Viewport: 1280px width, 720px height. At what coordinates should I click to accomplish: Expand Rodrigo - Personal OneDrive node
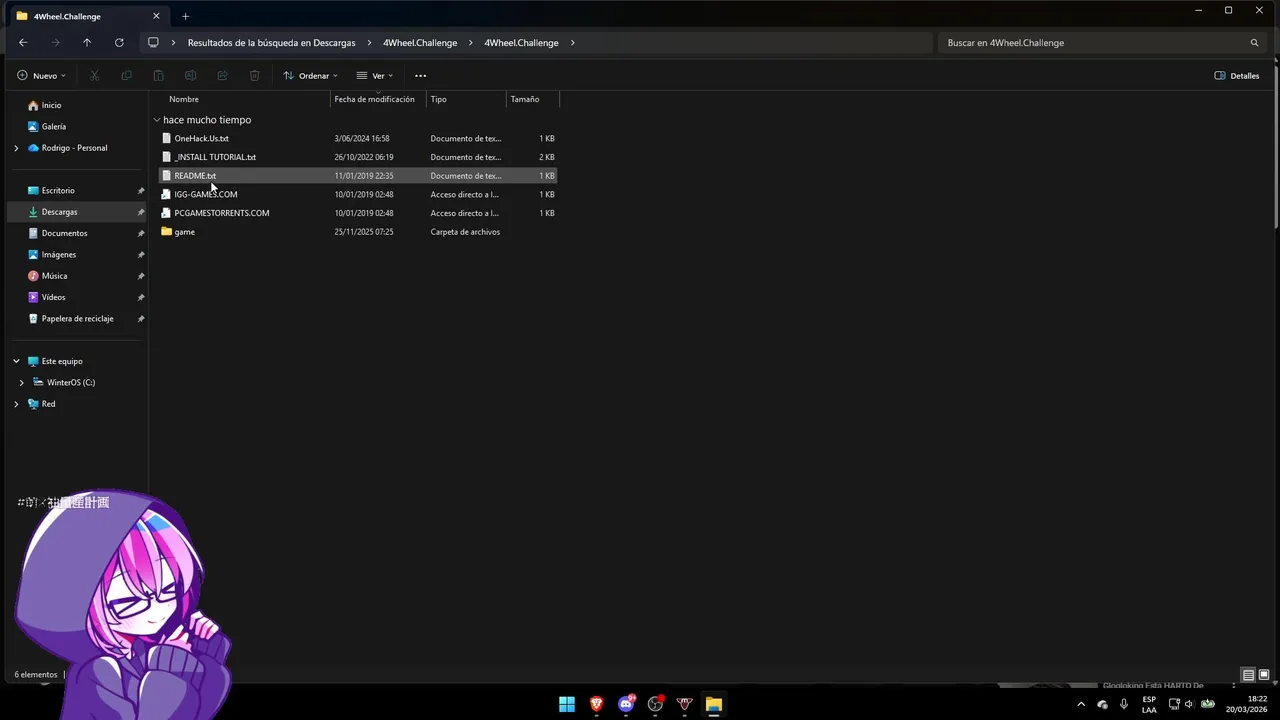pos(16,148)
